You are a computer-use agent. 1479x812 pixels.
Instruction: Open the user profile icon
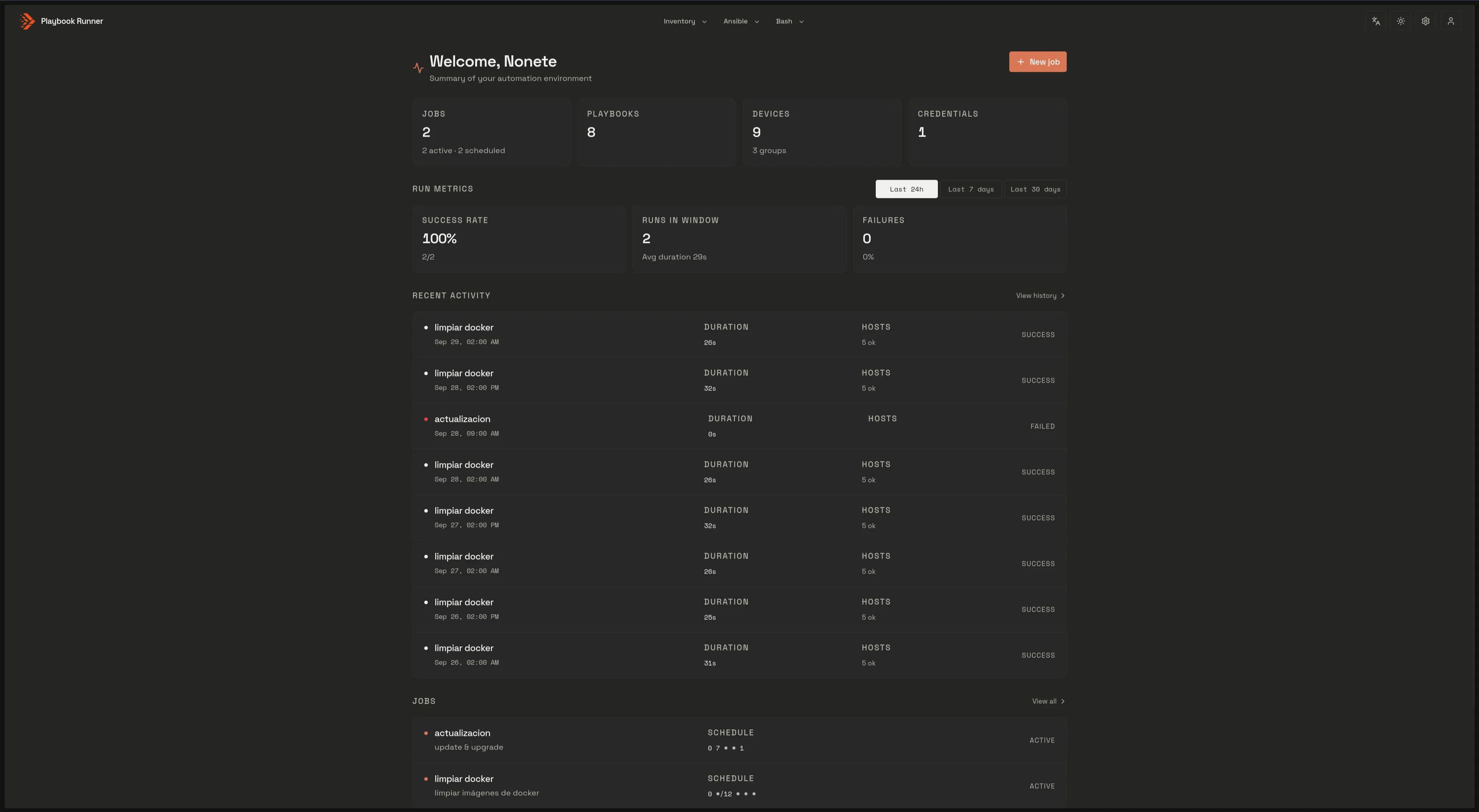pos(1451,21)
